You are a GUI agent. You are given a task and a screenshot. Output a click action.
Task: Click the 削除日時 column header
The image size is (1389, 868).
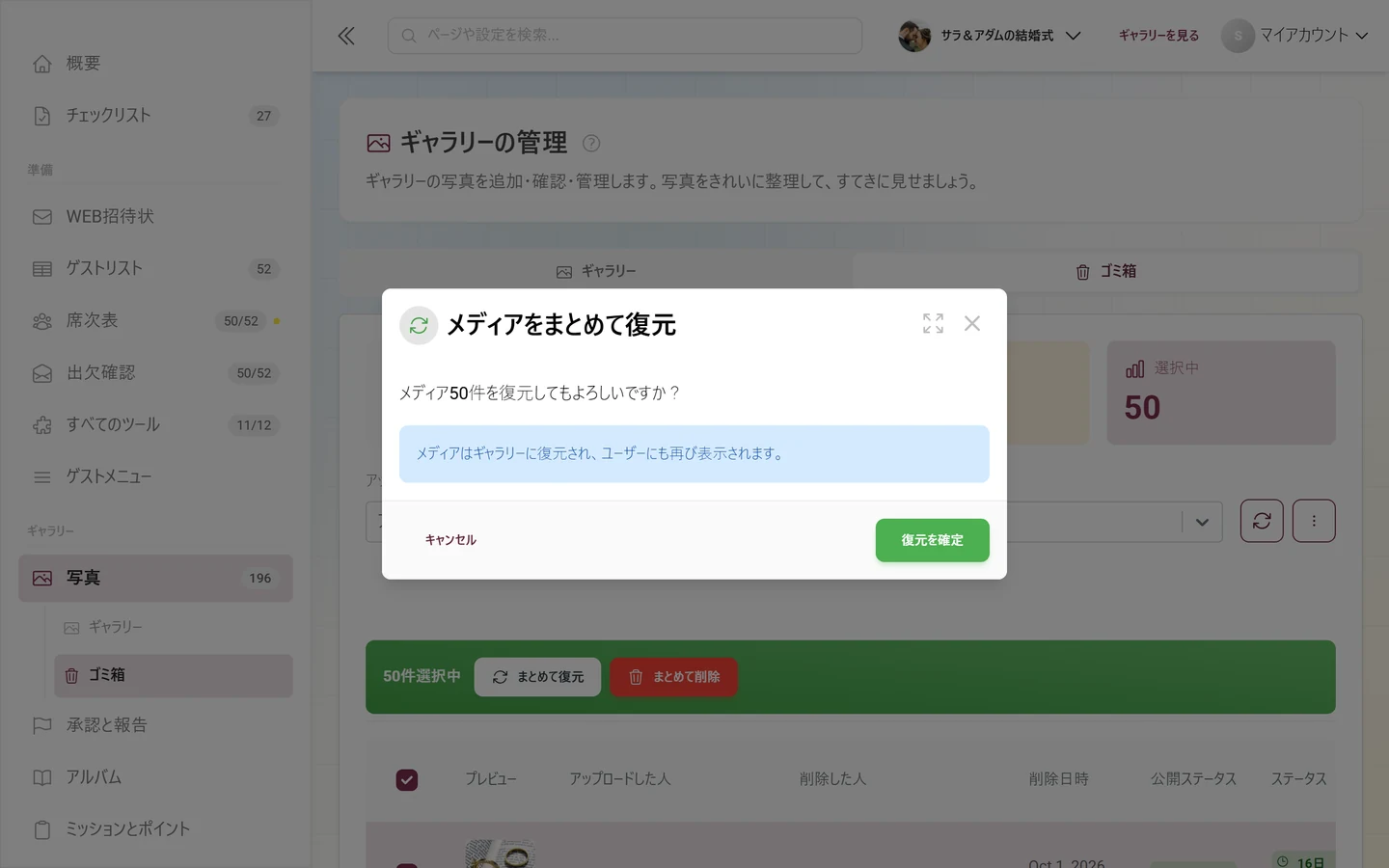pos(1058,779)
